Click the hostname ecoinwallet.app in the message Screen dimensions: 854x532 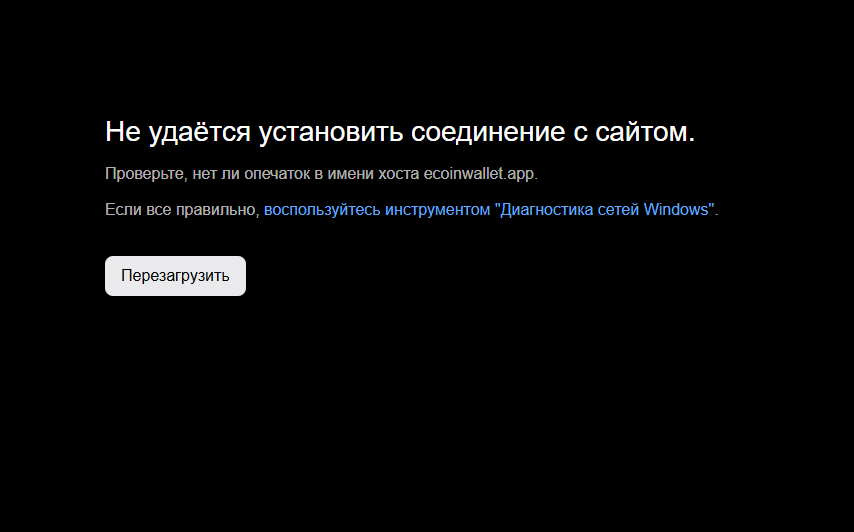(479, 173)
